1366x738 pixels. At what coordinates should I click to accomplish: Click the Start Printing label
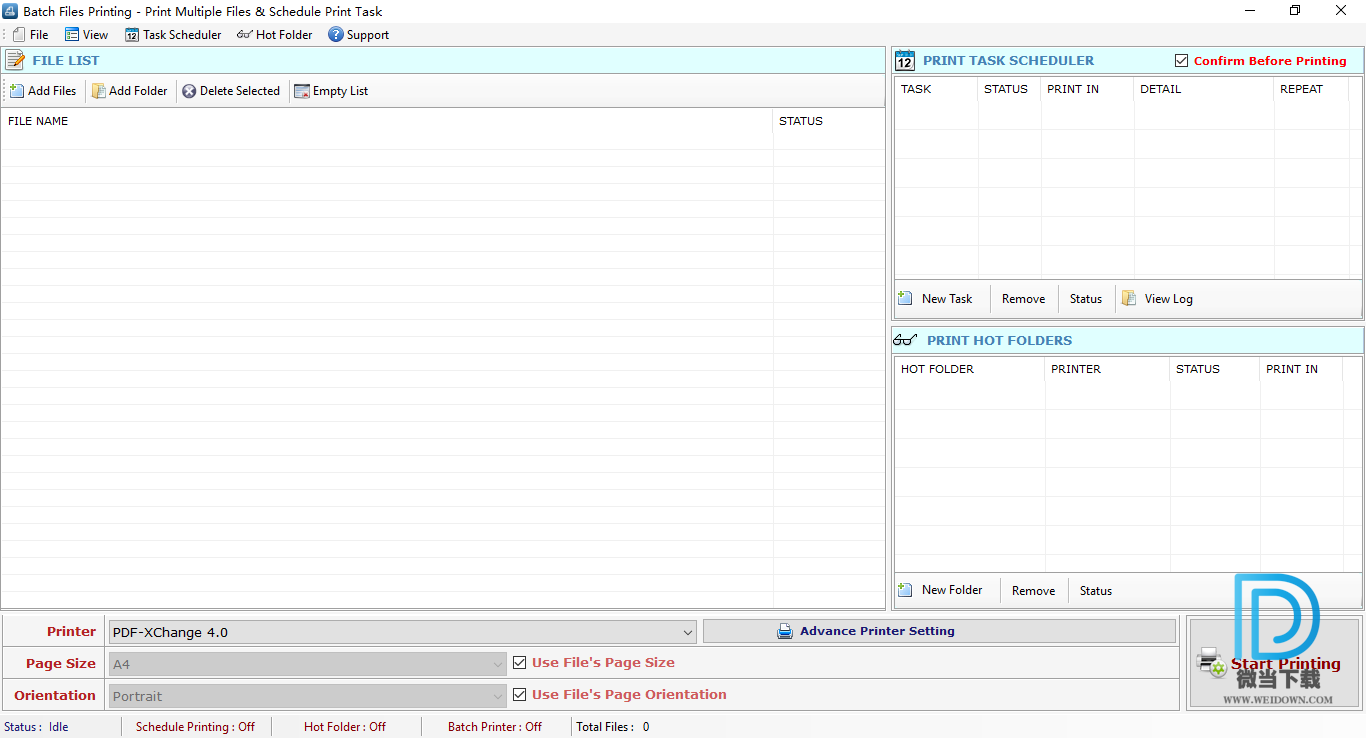coord(1285,664)
